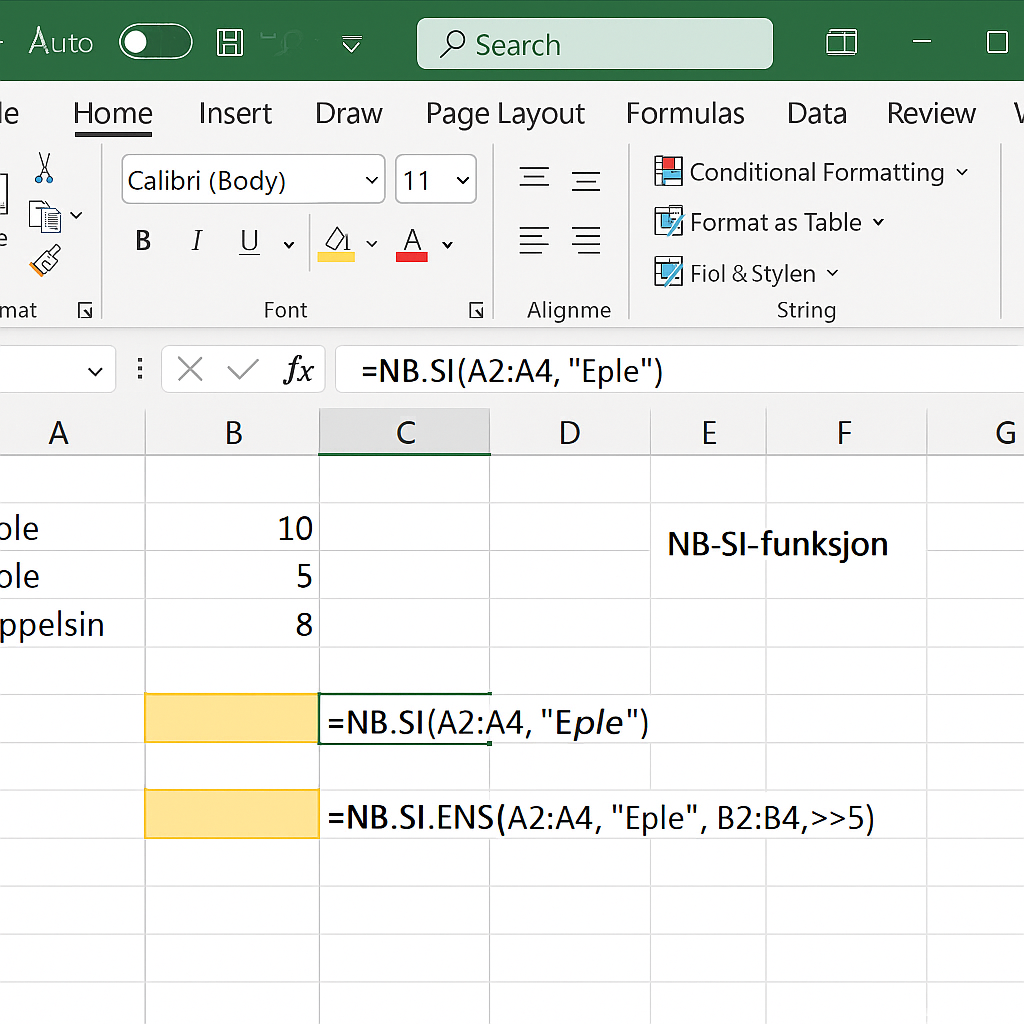Confirm the formula with the checkmark
Viewport: 1024px width, 1024px height.
pyautogui.click(x=242, y=370)
